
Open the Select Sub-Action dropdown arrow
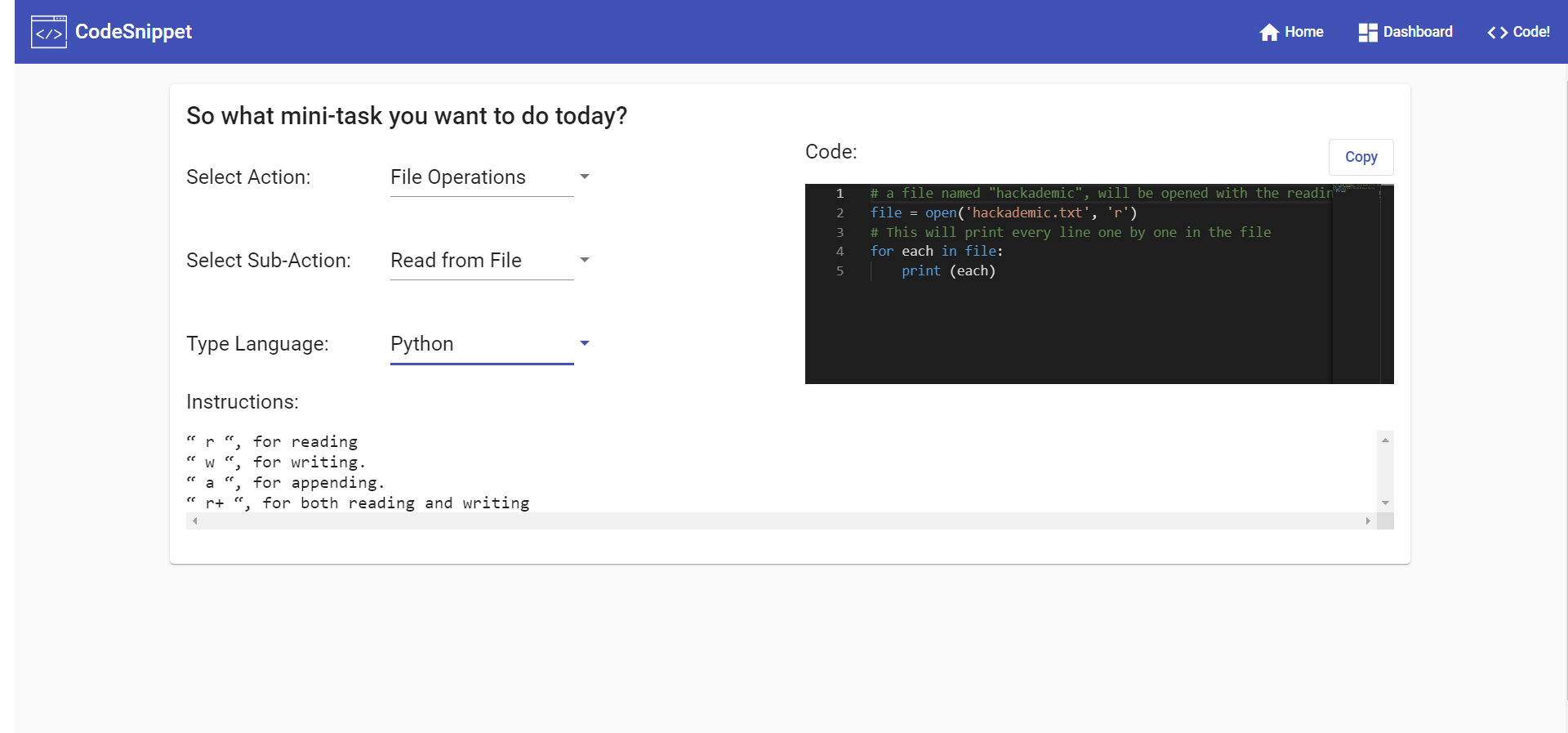(585, 260)
